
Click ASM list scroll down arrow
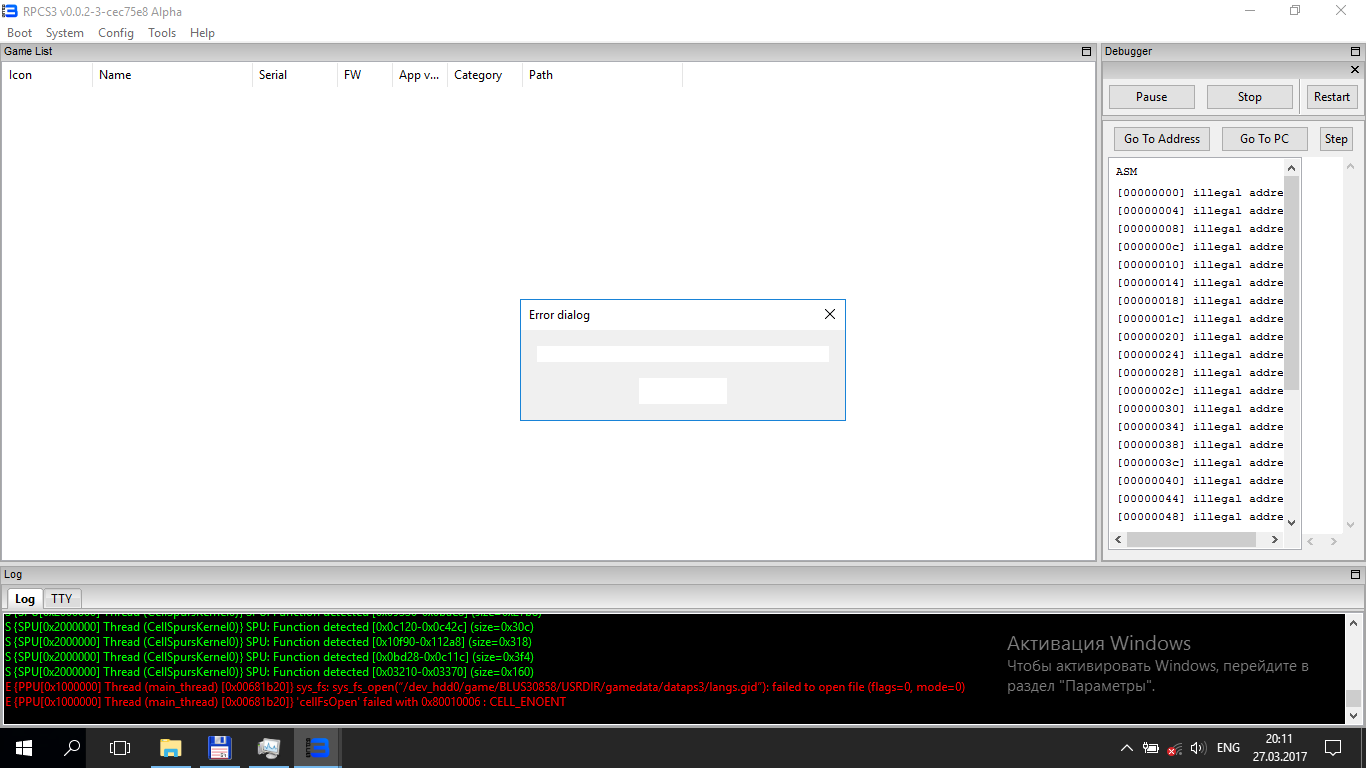click(1291, 522)
